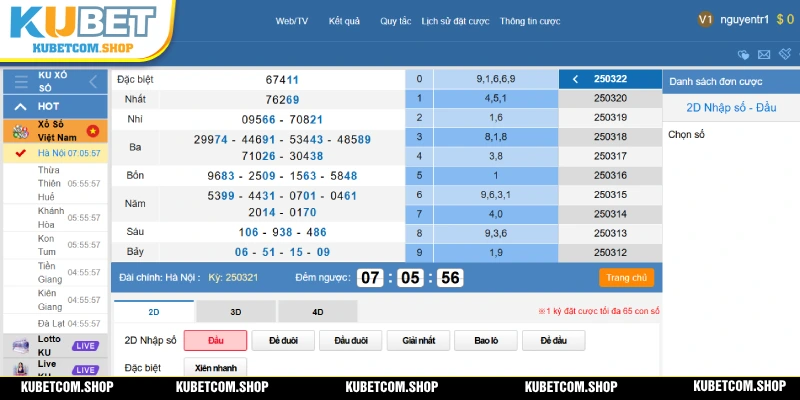Viewport: 800px width, 400px height.
Task: Switch to the 4D tab
Action: click(317, 312)
